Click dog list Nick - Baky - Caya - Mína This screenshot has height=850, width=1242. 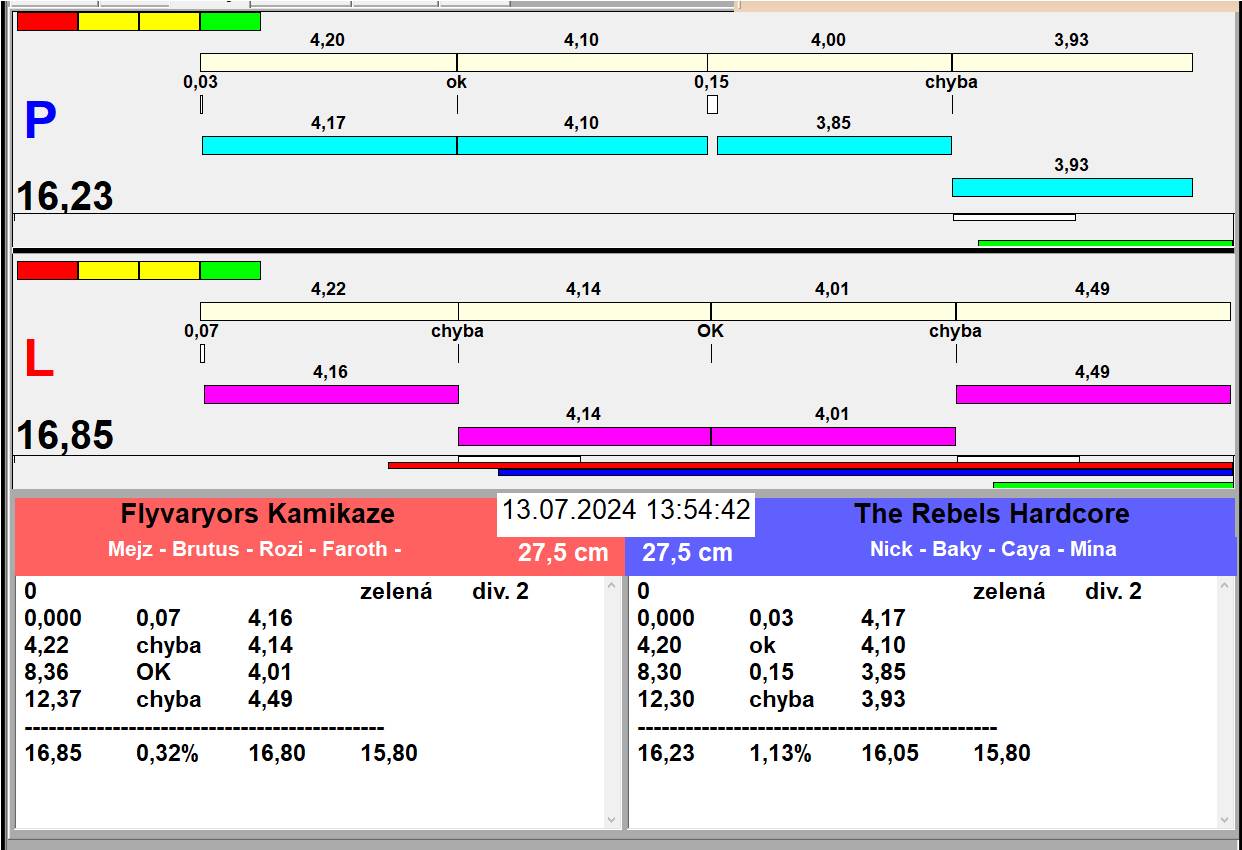pyautogui.click(x=993, y=549)
